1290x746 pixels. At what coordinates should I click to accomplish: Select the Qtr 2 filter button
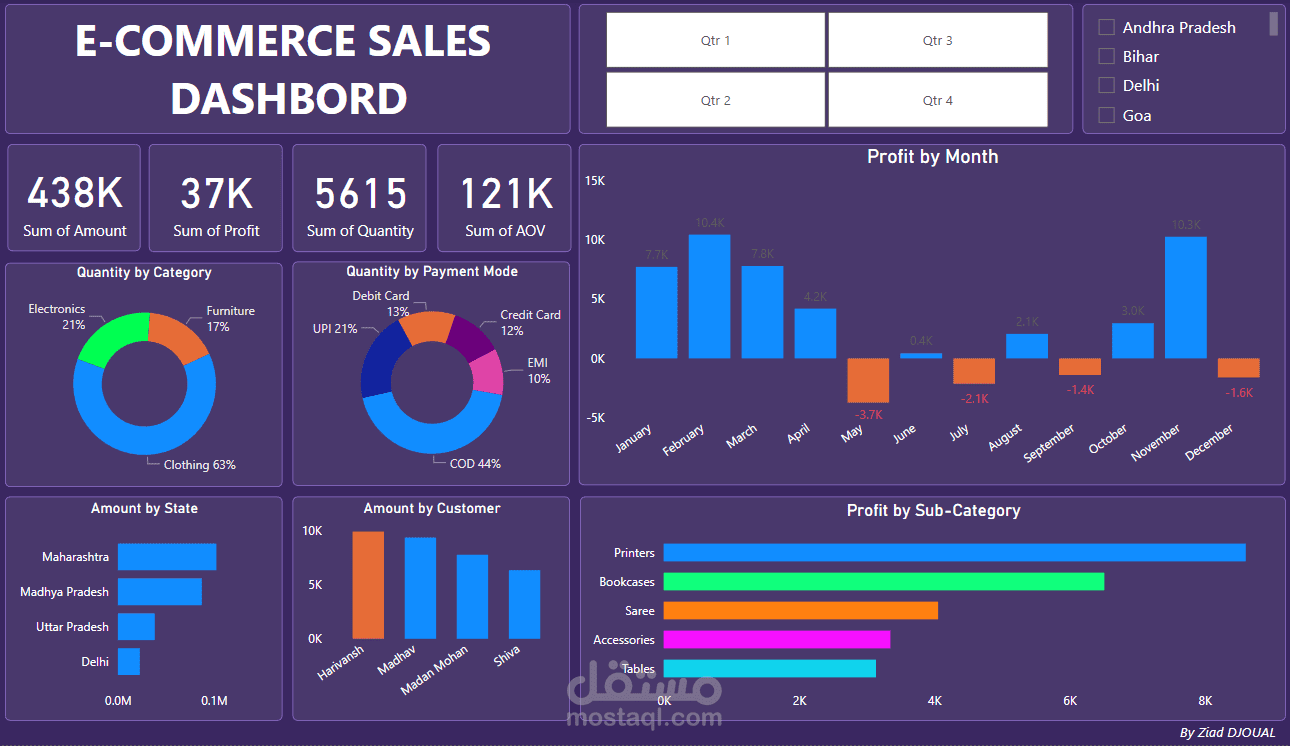point(715,100)
